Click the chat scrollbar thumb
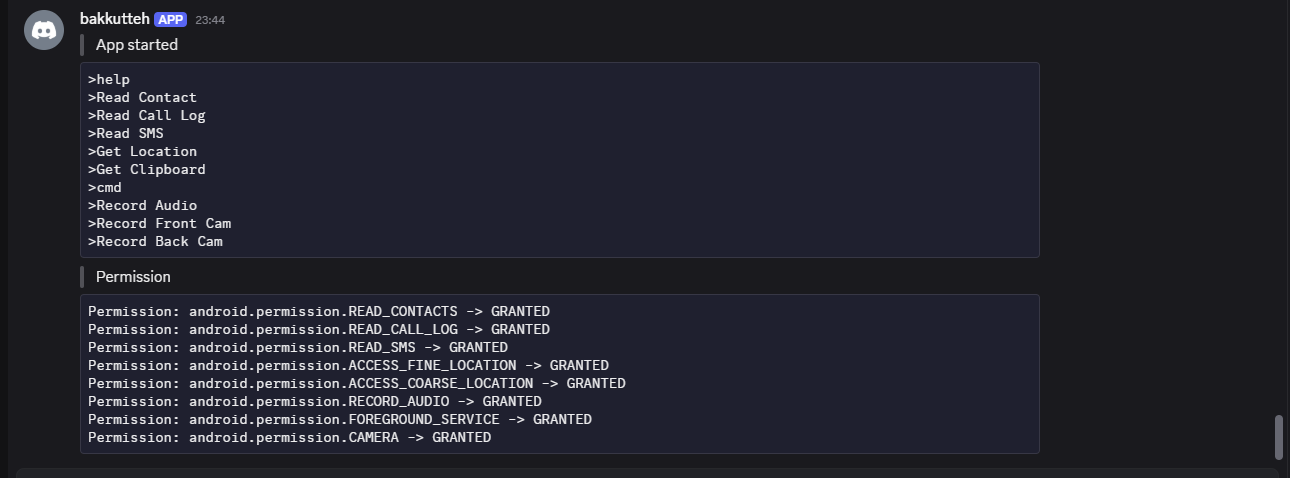The height and width of the screenshot is (478, 1290). (1278, 437)
